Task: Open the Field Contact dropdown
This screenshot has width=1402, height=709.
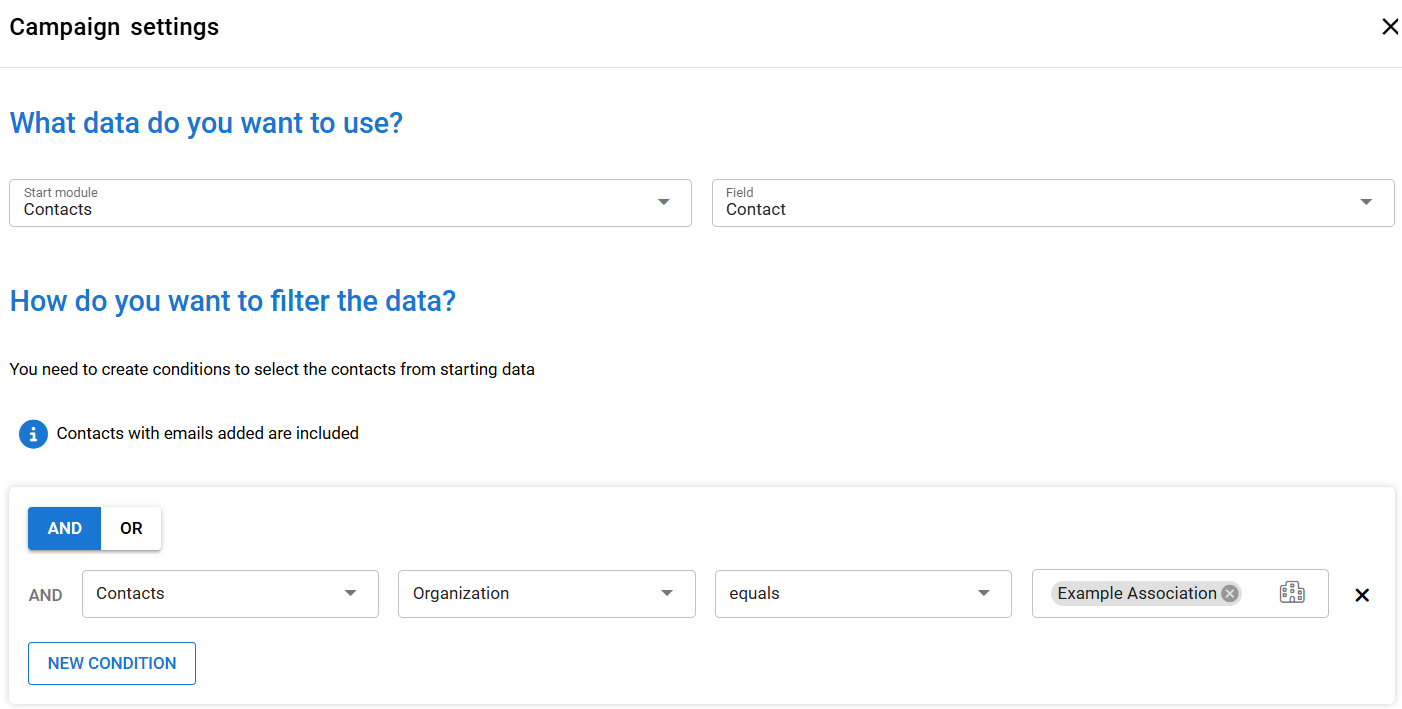Action: (x=1030, y=203)
